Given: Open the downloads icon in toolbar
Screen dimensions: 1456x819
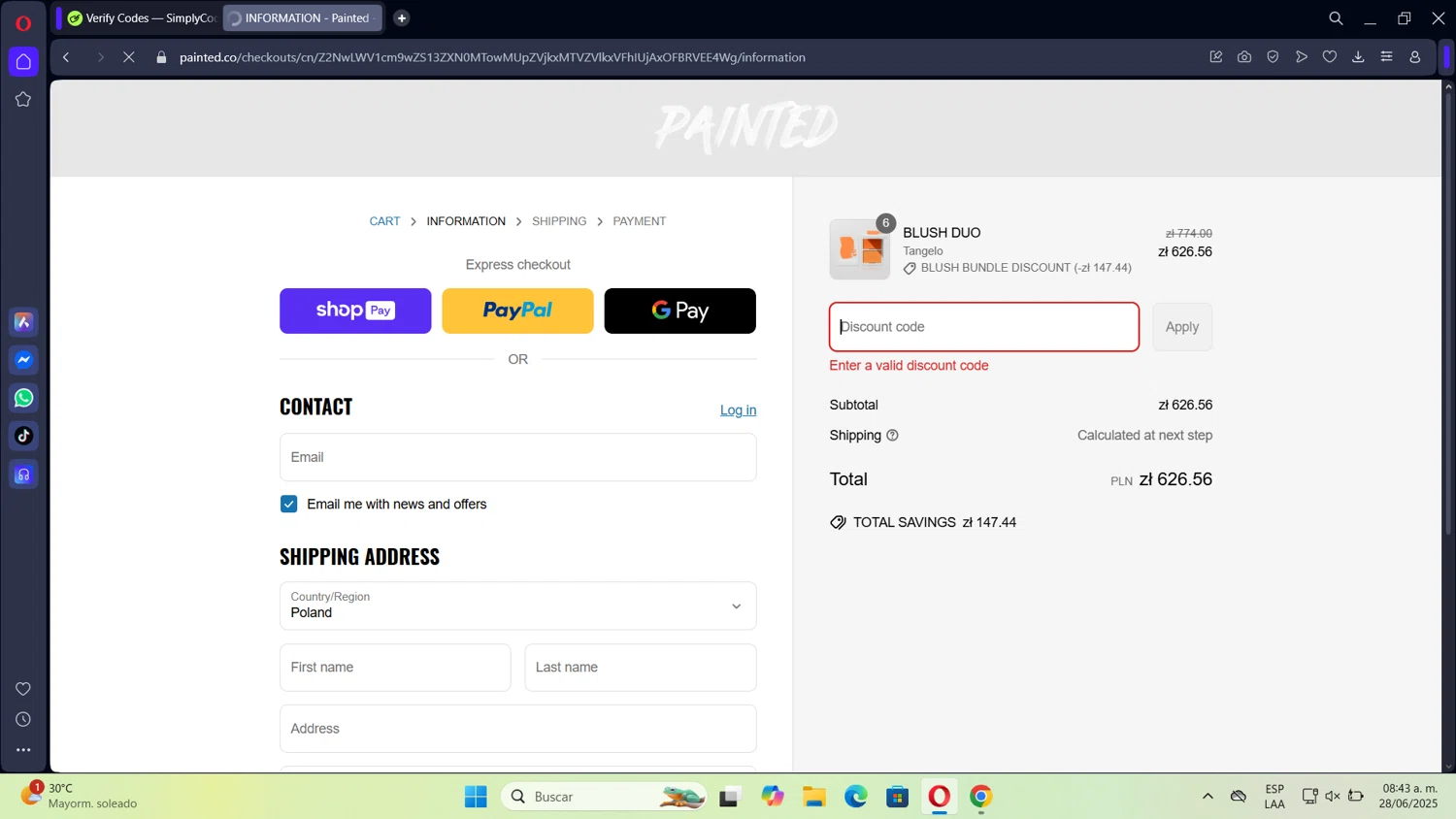Looking at the screenshot, I should click(1358, 57).
